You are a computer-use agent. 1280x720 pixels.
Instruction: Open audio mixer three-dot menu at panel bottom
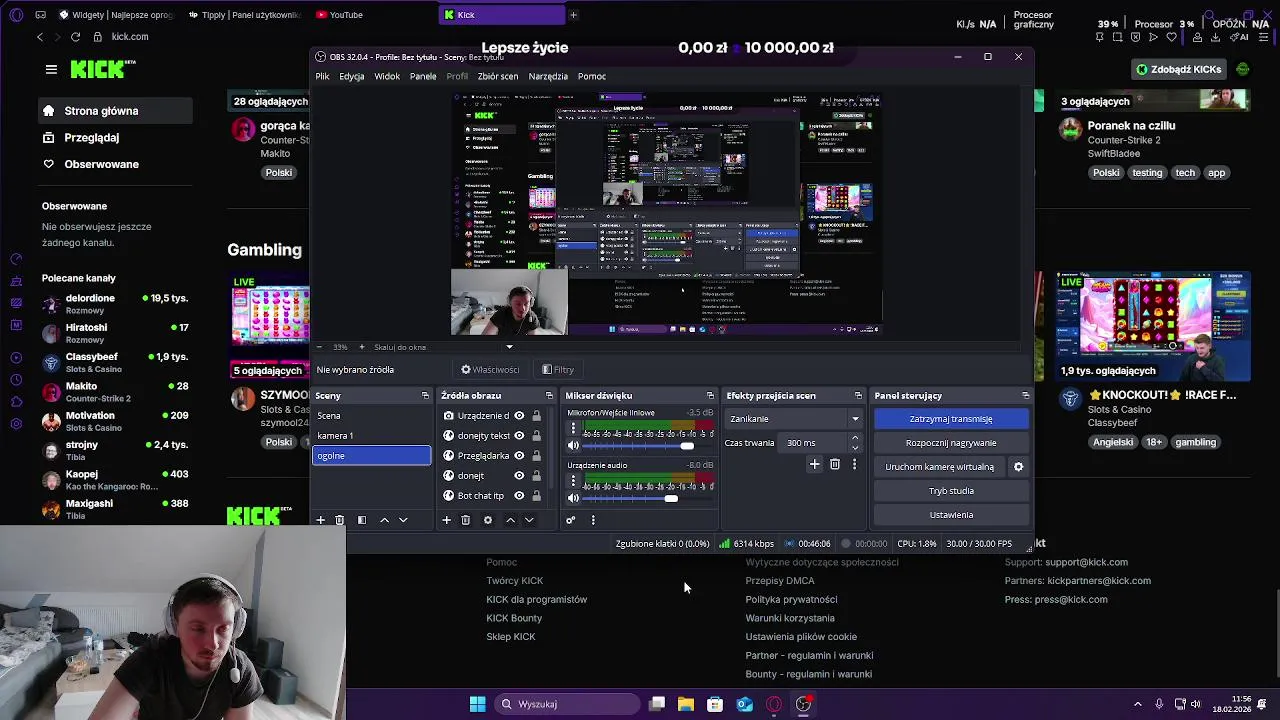[x=593, y=520]
